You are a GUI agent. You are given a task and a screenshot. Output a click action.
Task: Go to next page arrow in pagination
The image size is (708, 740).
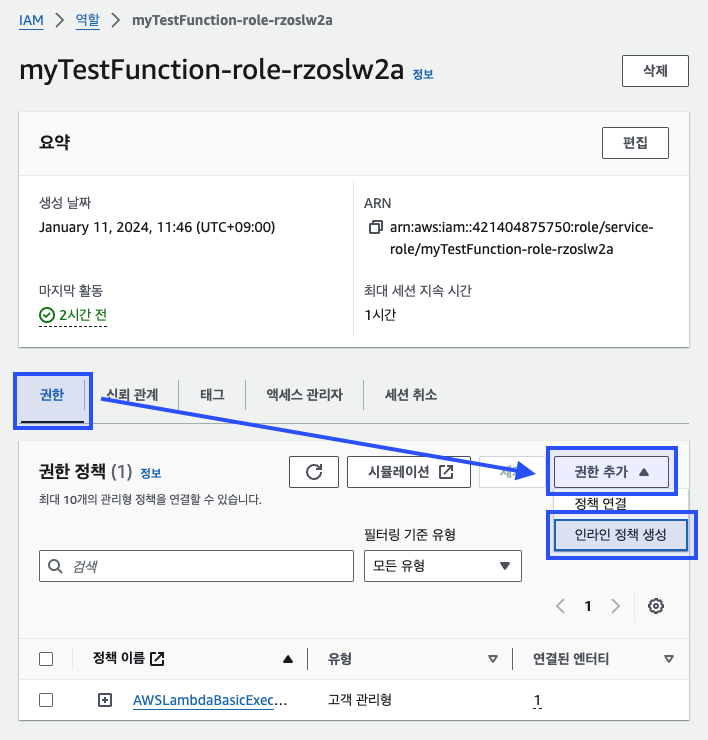[615, 605]
